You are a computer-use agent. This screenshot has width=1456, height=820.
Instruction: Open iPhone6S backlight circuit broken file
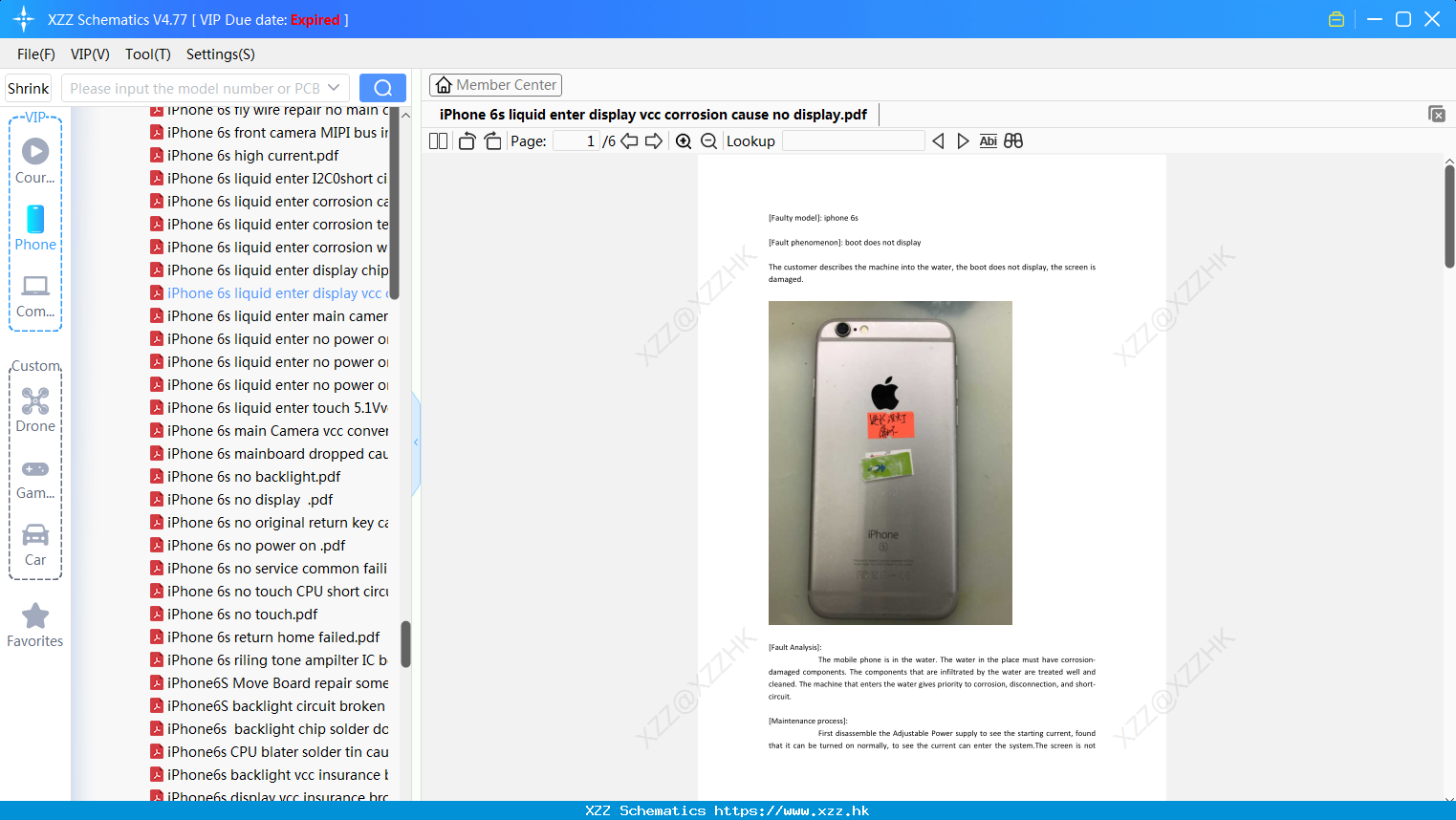(269, 706)
